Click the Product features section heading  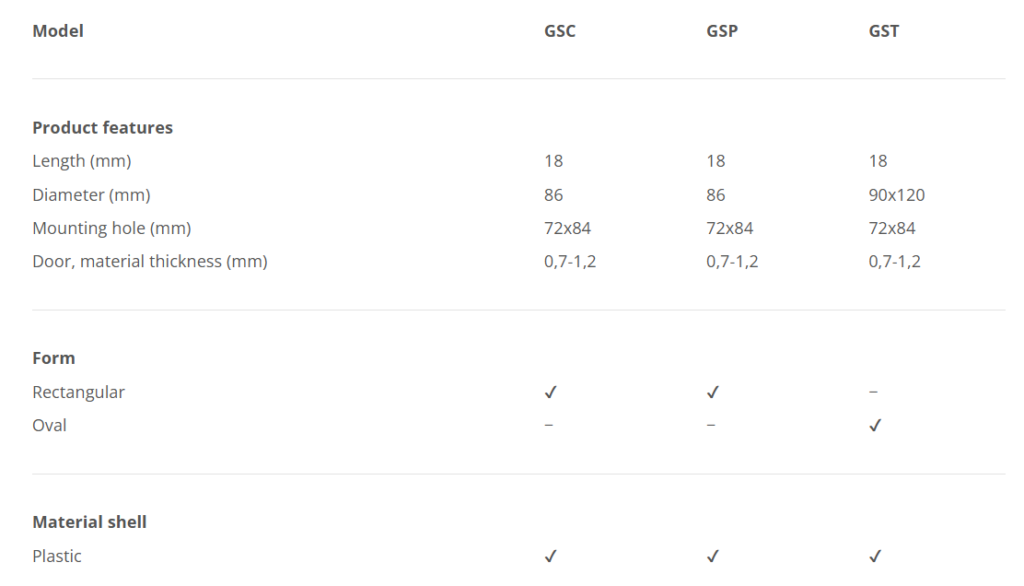click(x=102, y=128)
